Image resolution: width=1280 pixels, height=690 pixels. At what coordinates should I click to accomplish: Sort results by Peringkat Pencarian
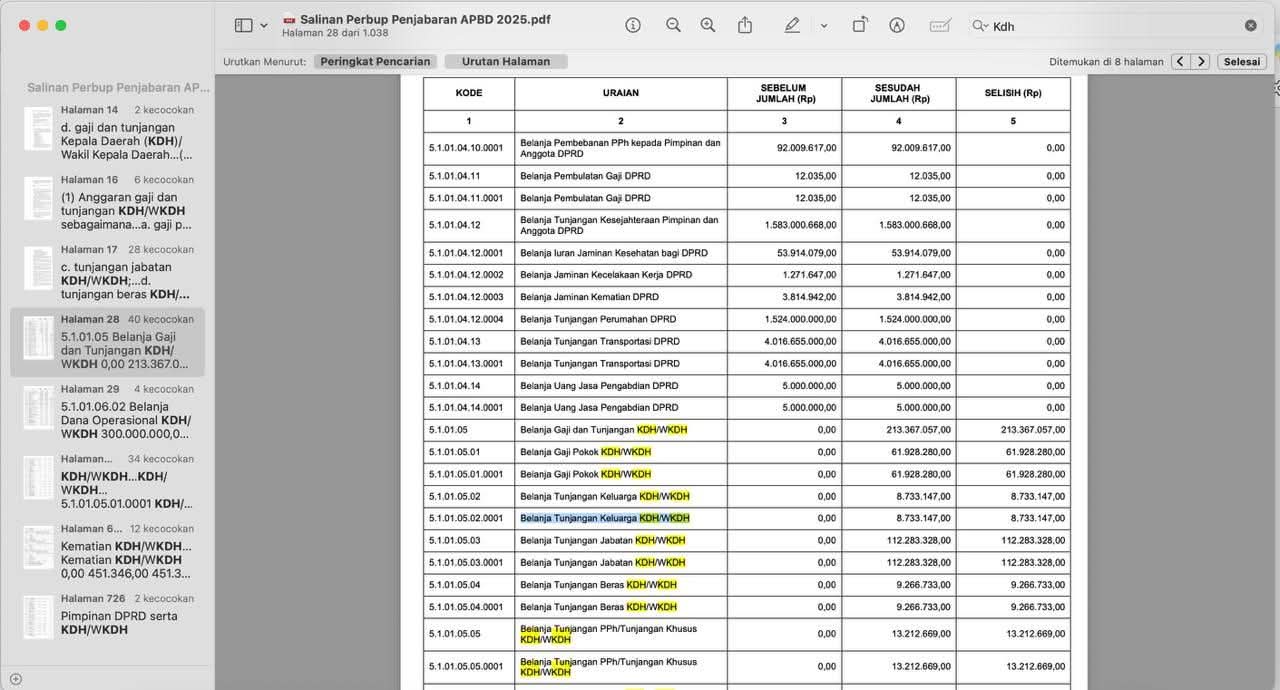pyautogui.click(x=375, y=61)
